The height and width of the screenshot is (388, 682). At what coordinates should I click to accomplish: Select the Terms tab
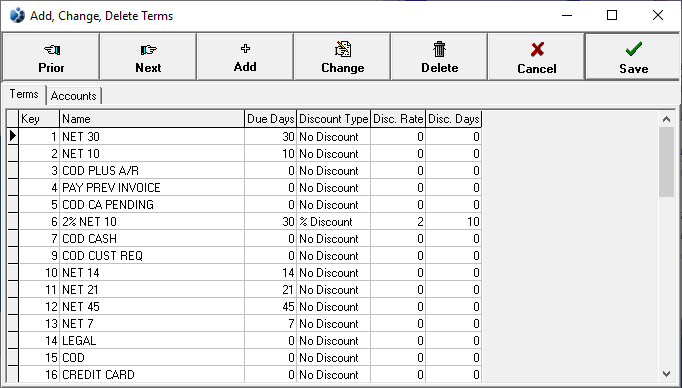(24, 94)
